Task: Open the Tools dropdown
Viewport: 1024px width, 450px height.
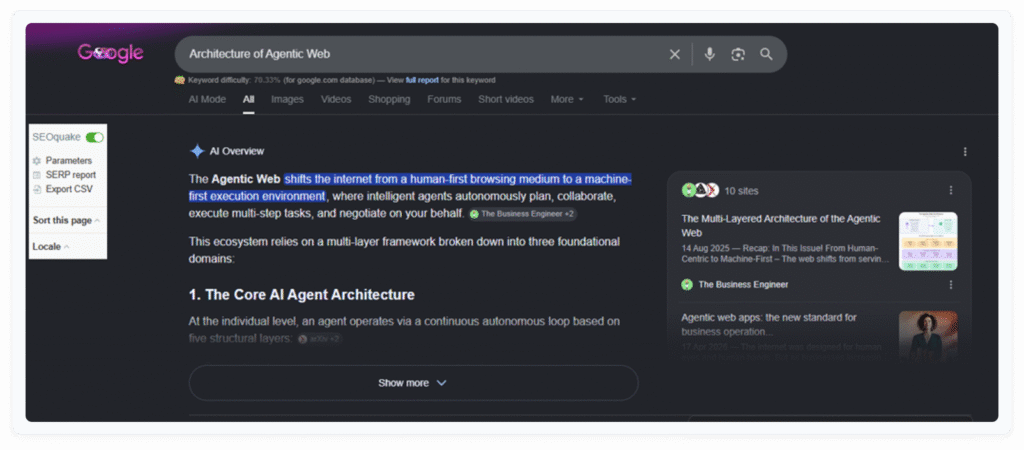Action: [619, 99]
